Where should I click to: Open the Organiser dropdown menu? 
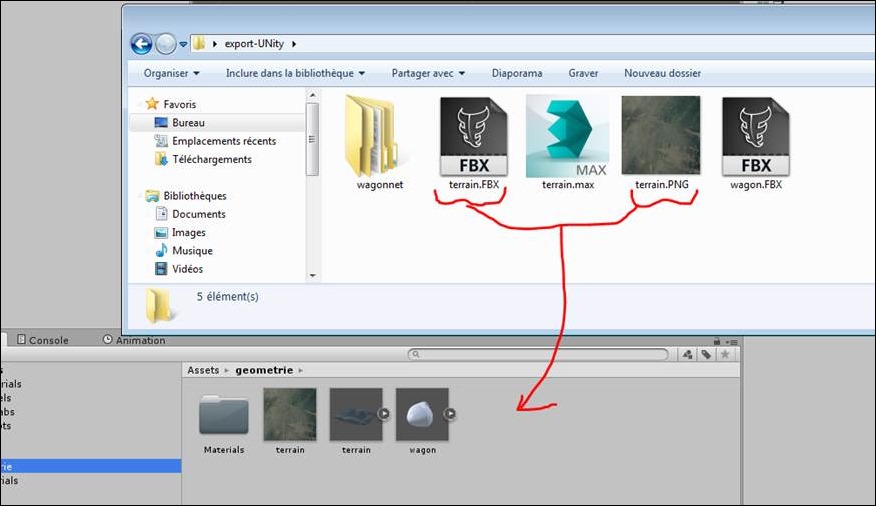coord(172,73)
